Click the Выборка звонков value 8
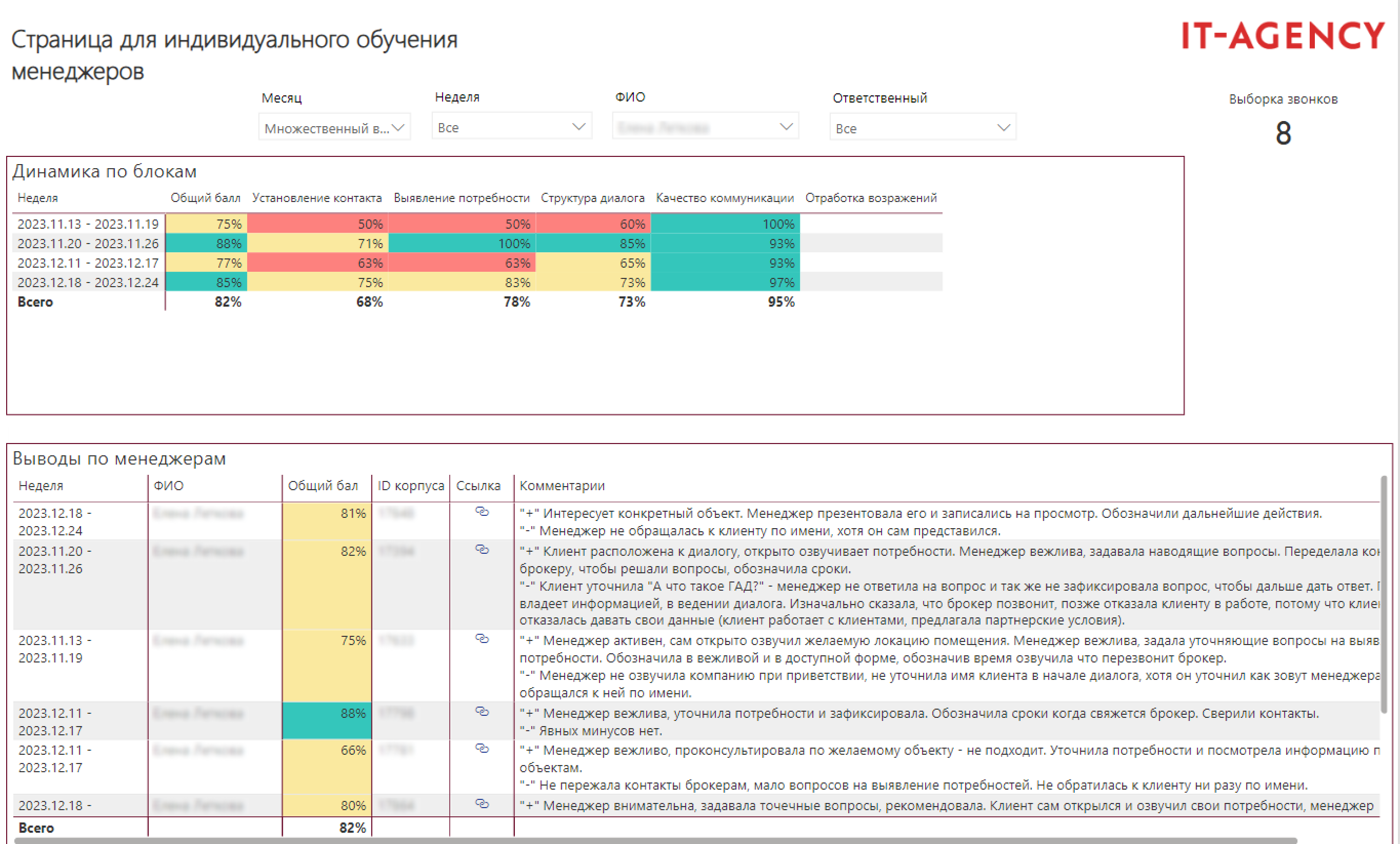Image resolution: width=1400 pixels, height=844 pixels. point(1283,133)
